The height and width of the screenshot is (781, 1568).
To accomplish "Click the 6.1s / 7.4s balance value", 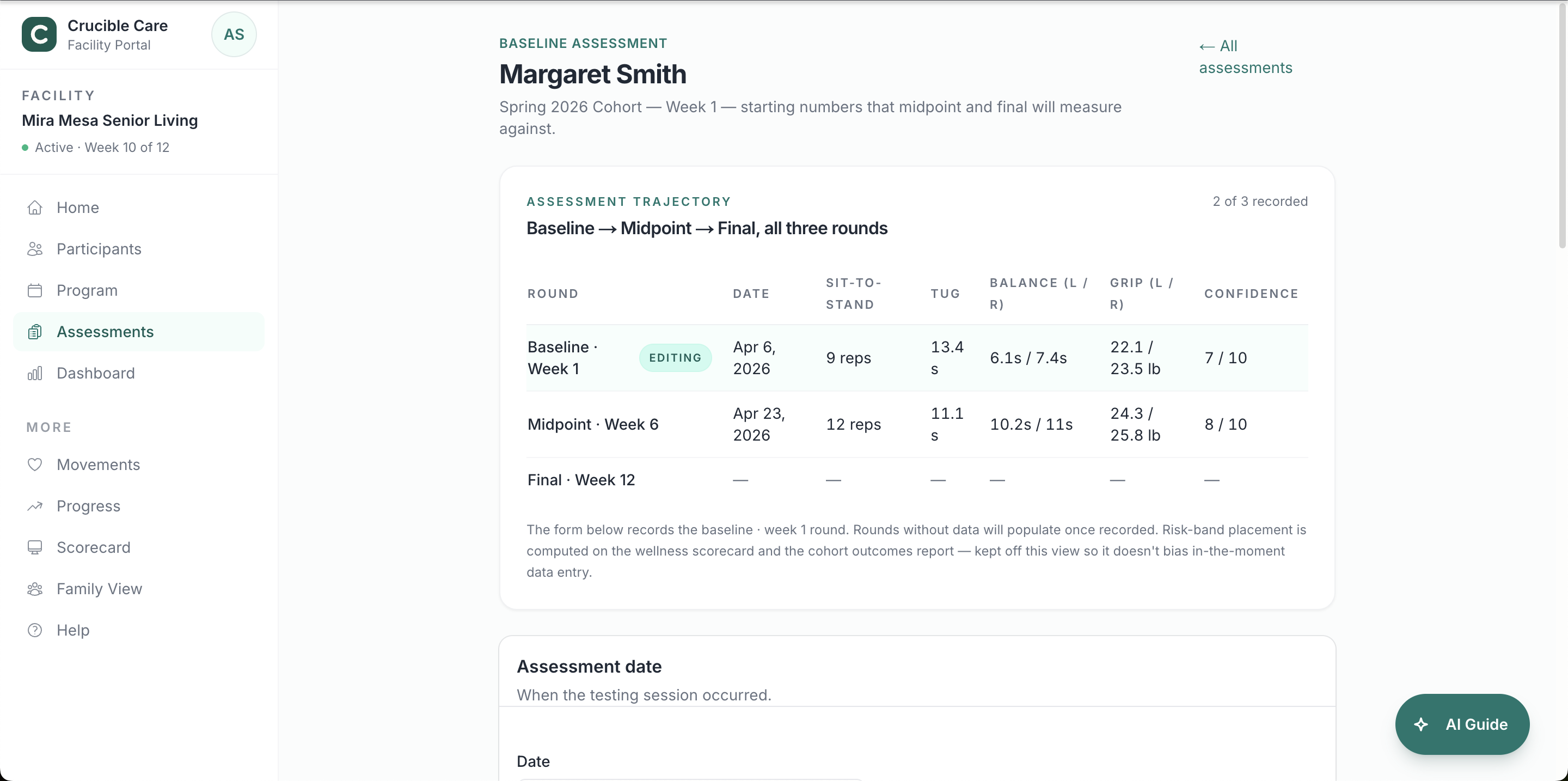I will (x=1028, y=358).
